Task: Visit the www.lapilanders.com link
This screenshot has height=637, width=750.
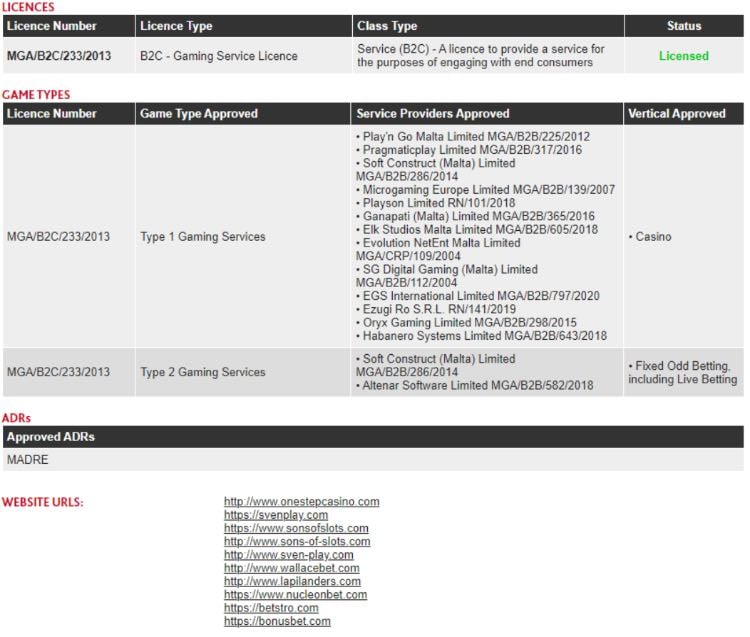Action: [x=292, y=582]
